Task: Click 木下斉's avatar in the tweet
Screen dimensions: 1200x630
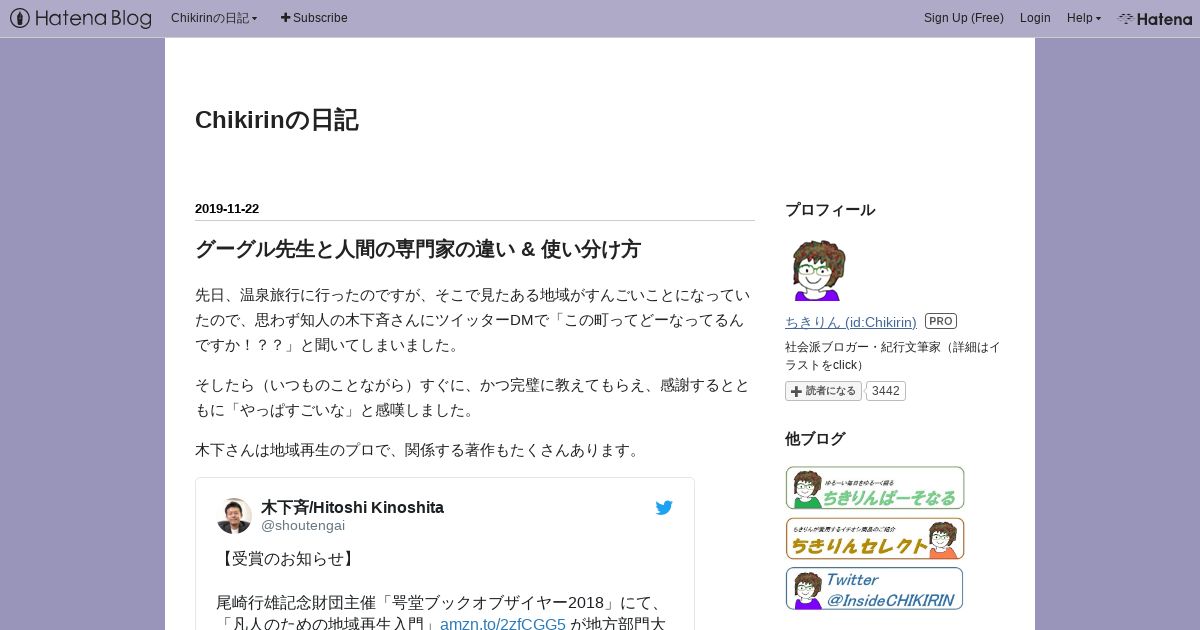Action: (x=234, y=516)
